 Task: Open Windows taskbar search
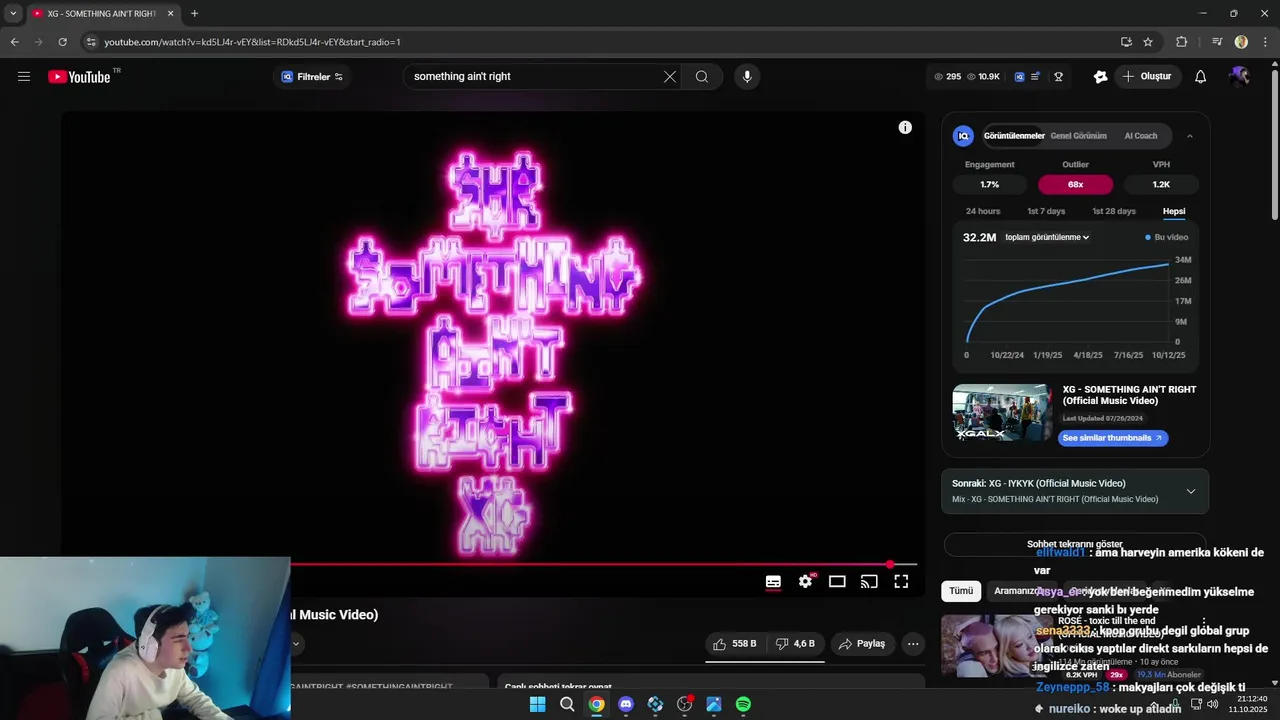(567, 704)
